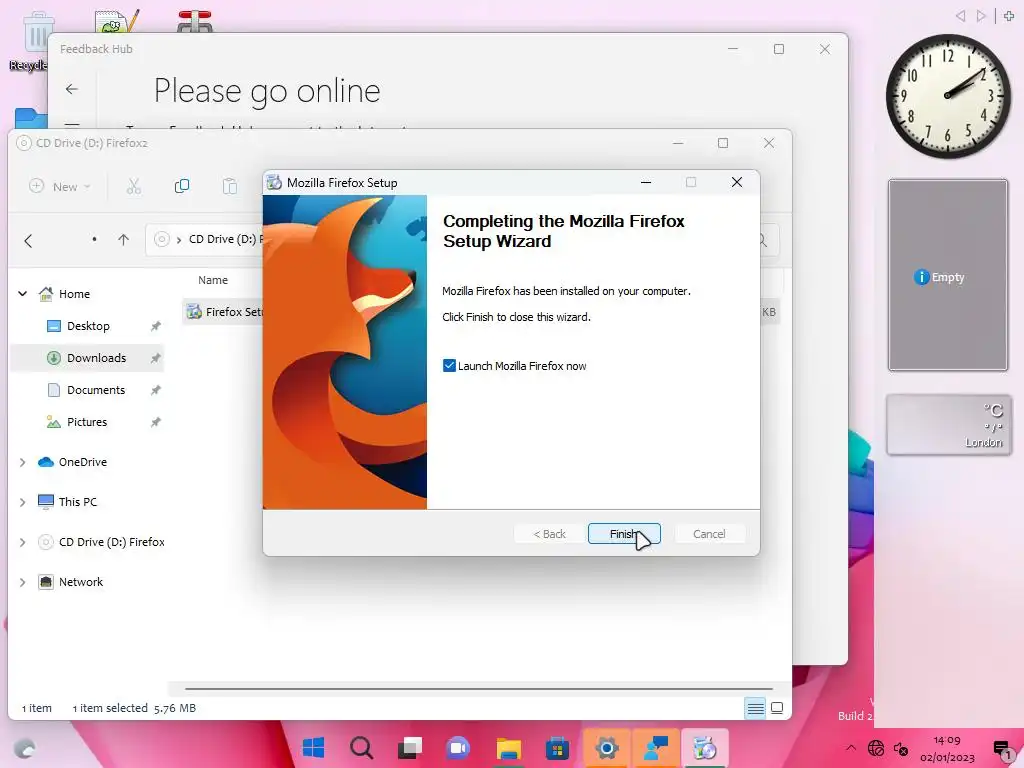Screen dimensions: 1024x768
Task: Click the pin icon beside Downloads
Action: click(x=155, y=358)
